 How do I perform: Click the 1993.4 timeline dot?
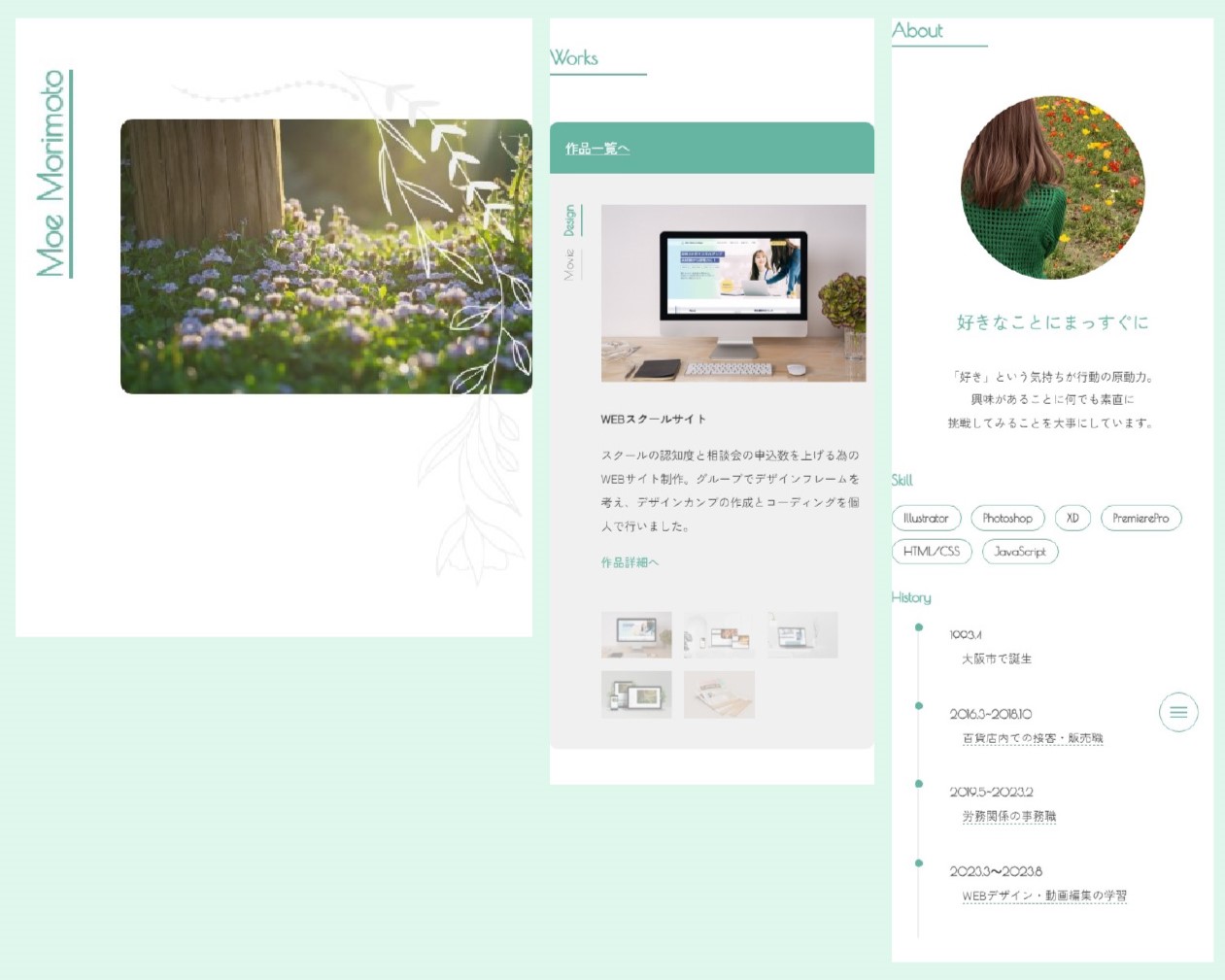pyautogui.click(x=919, y=627)
